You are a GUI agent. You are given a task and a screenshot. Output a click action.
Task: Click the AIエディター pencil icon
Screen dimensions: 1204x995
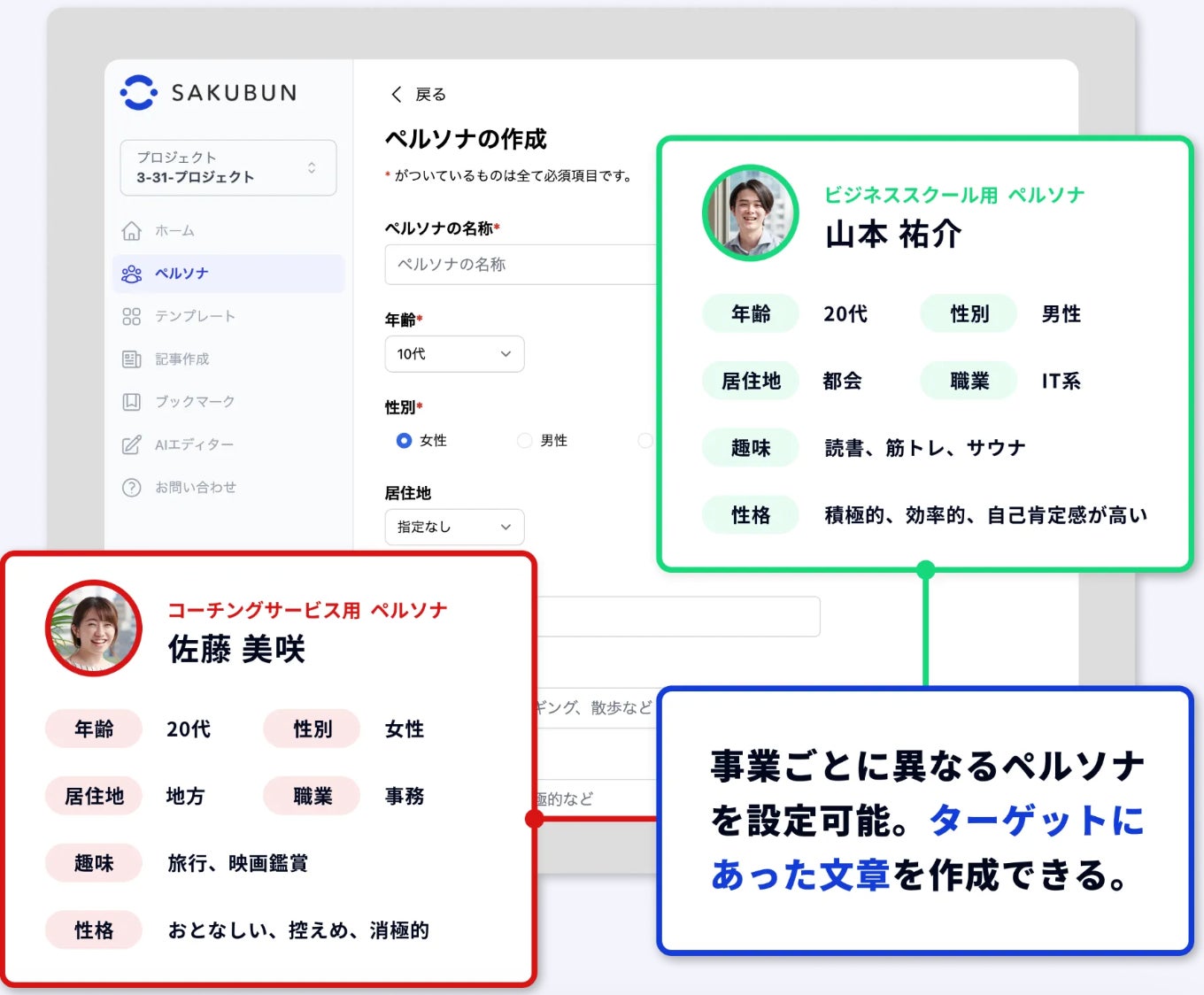[131, 444]
